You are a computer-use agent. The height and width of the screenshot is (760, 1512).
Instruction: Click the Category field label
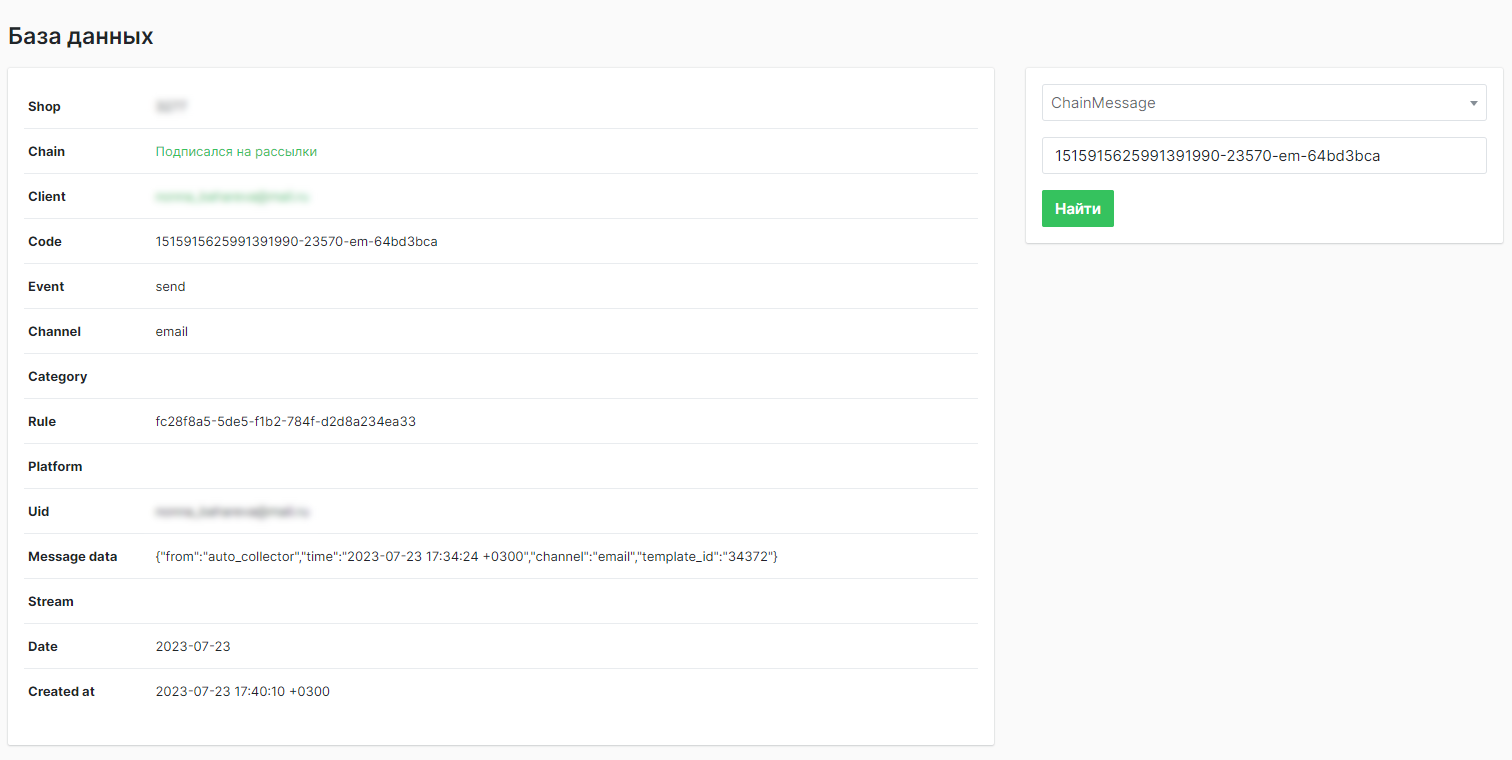(x=57, y=377)
